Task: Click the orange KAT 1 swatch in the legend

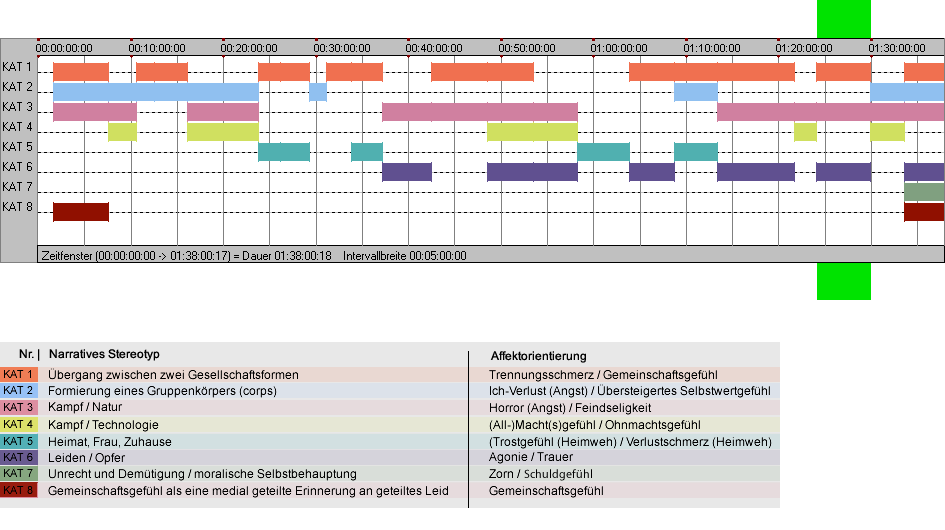Action: tap(19, 374)
